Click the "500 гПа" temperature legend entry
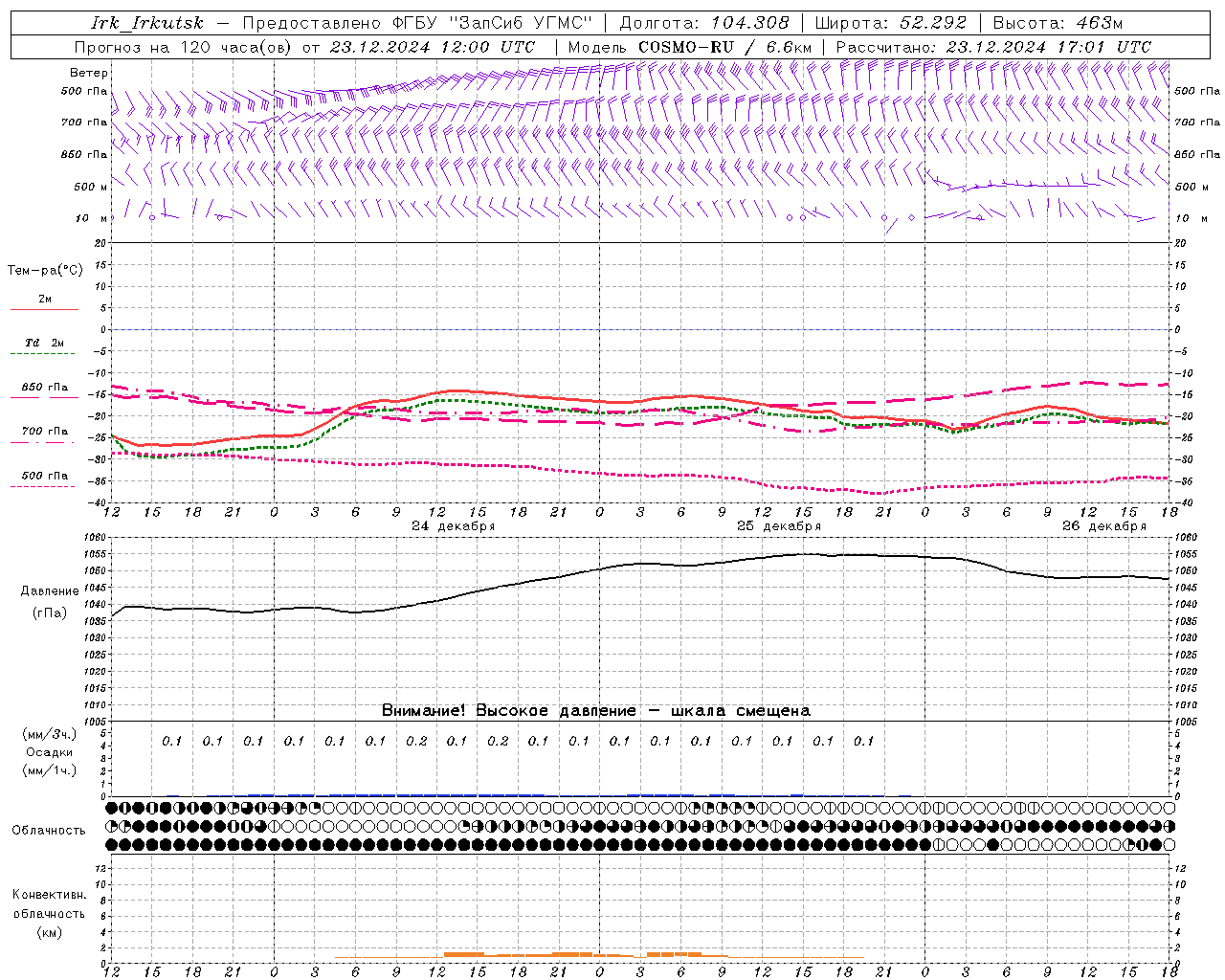The width and height of the screenshot is (1225, 980). pyautogui.click(x=45, y=476)
